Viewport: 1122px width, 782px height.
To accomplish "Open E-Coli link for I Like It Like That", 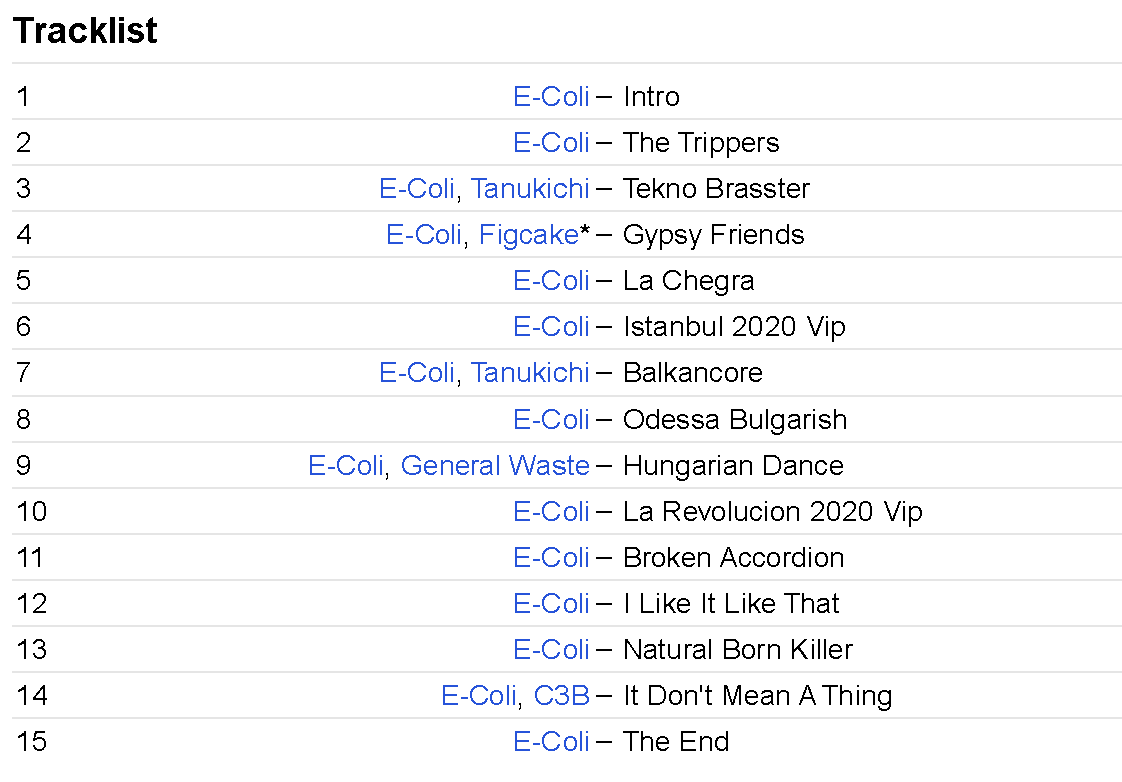I will tap(551, 604).
